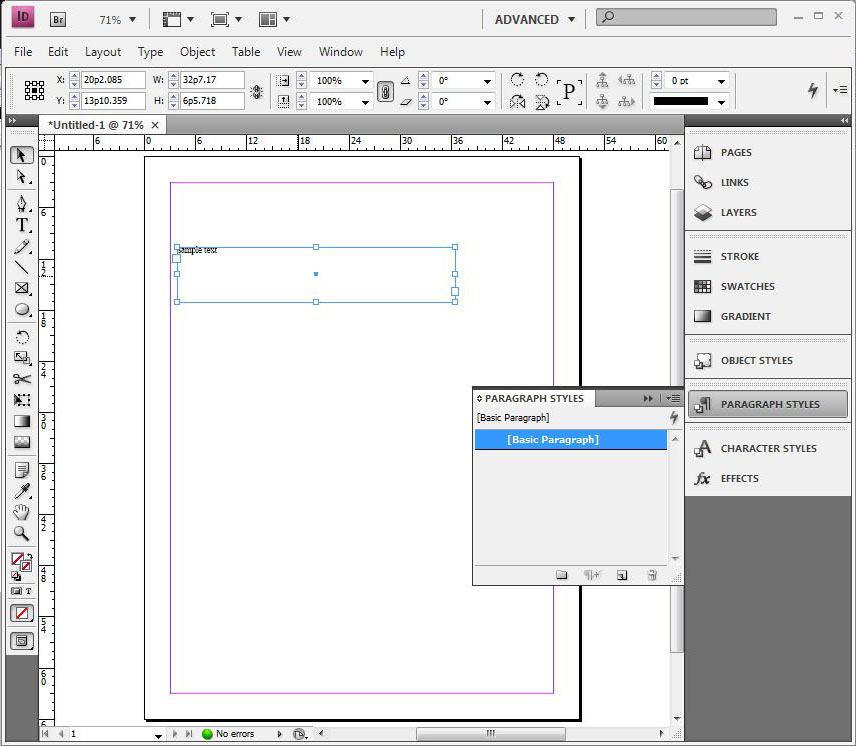
Task: Click rotate 90 degrees counter-clockwise icon
Action: 541,80
